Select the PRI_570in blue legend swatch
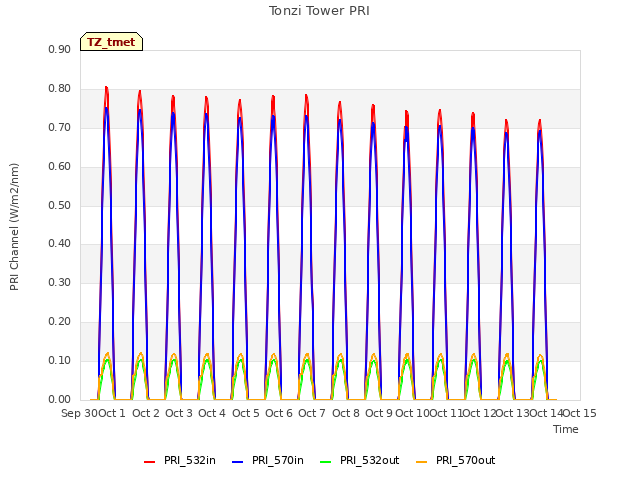640x480 pixels. click(x=238, y=461)
